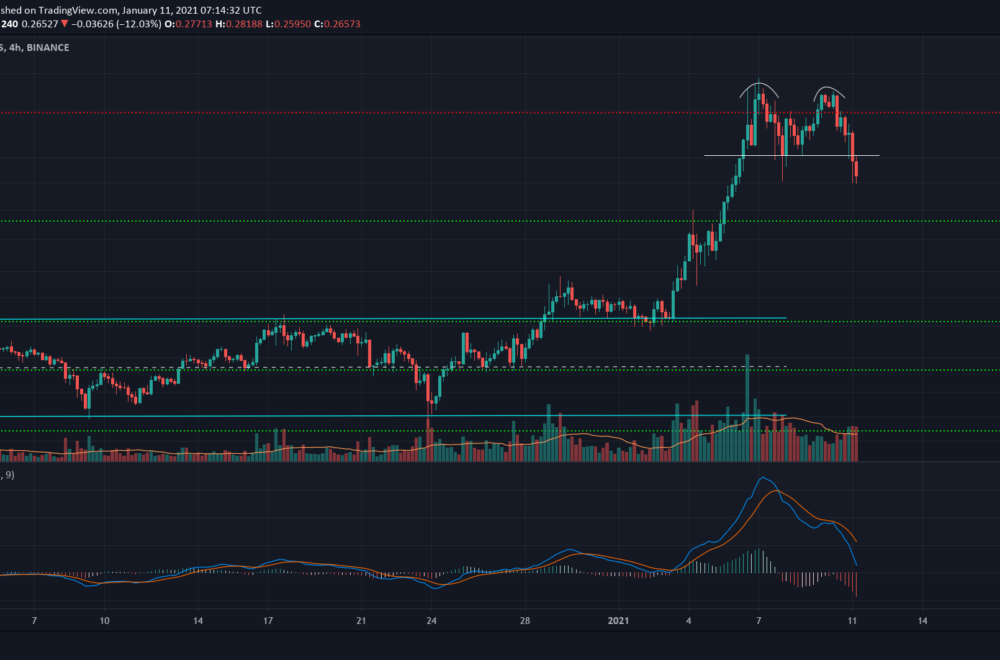Select the 240 interval value in header
Image resolution: width=1000 pixels, height=660 pixels.
tap(10, 24)
